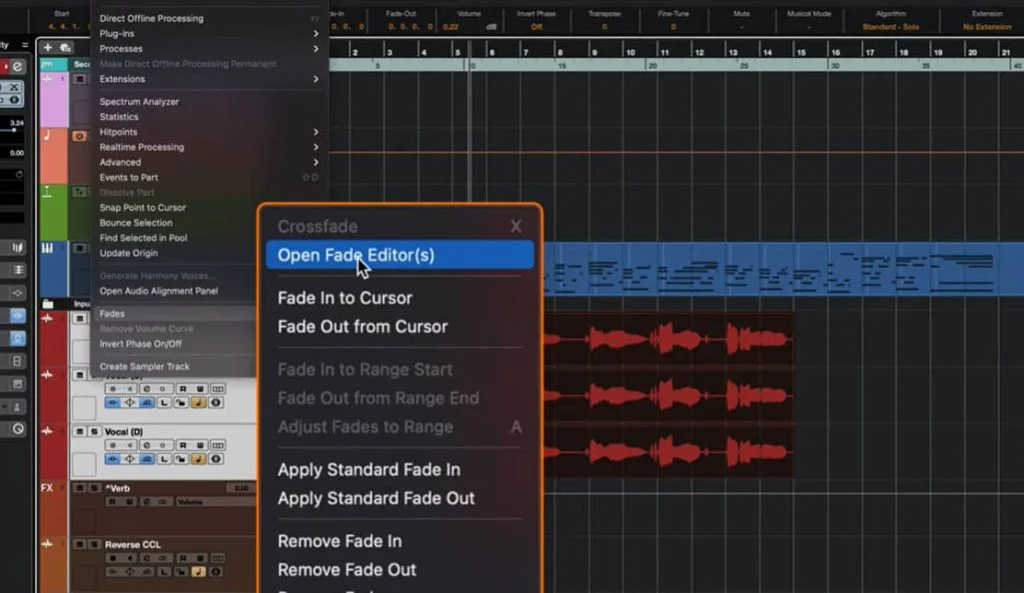This screenshot has height=593, width=1024.
Task: Open the Algorithm 'Standard - Solo' dropdown
Action: 890,27
